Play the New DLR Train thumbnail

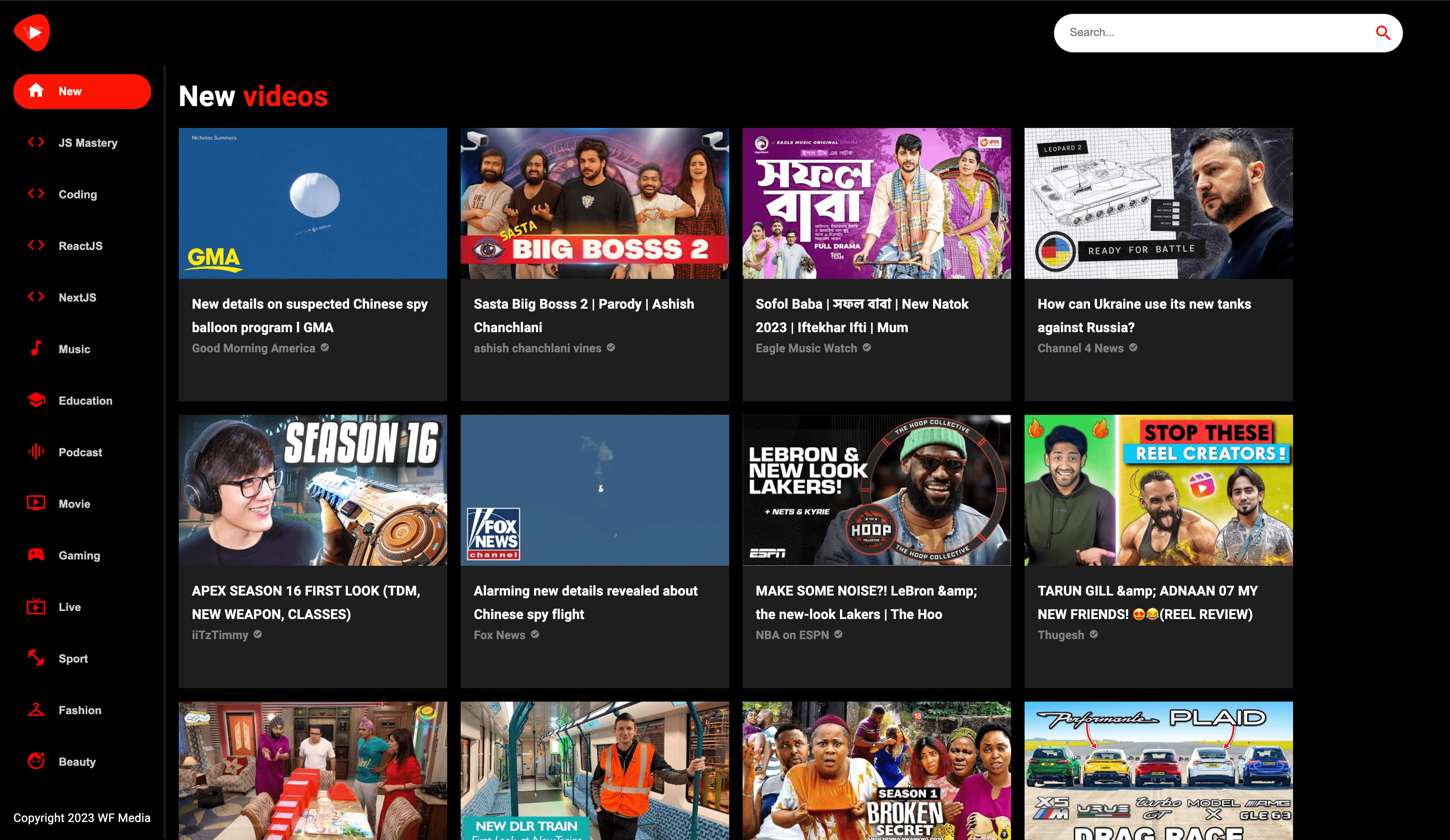(595, 771)
